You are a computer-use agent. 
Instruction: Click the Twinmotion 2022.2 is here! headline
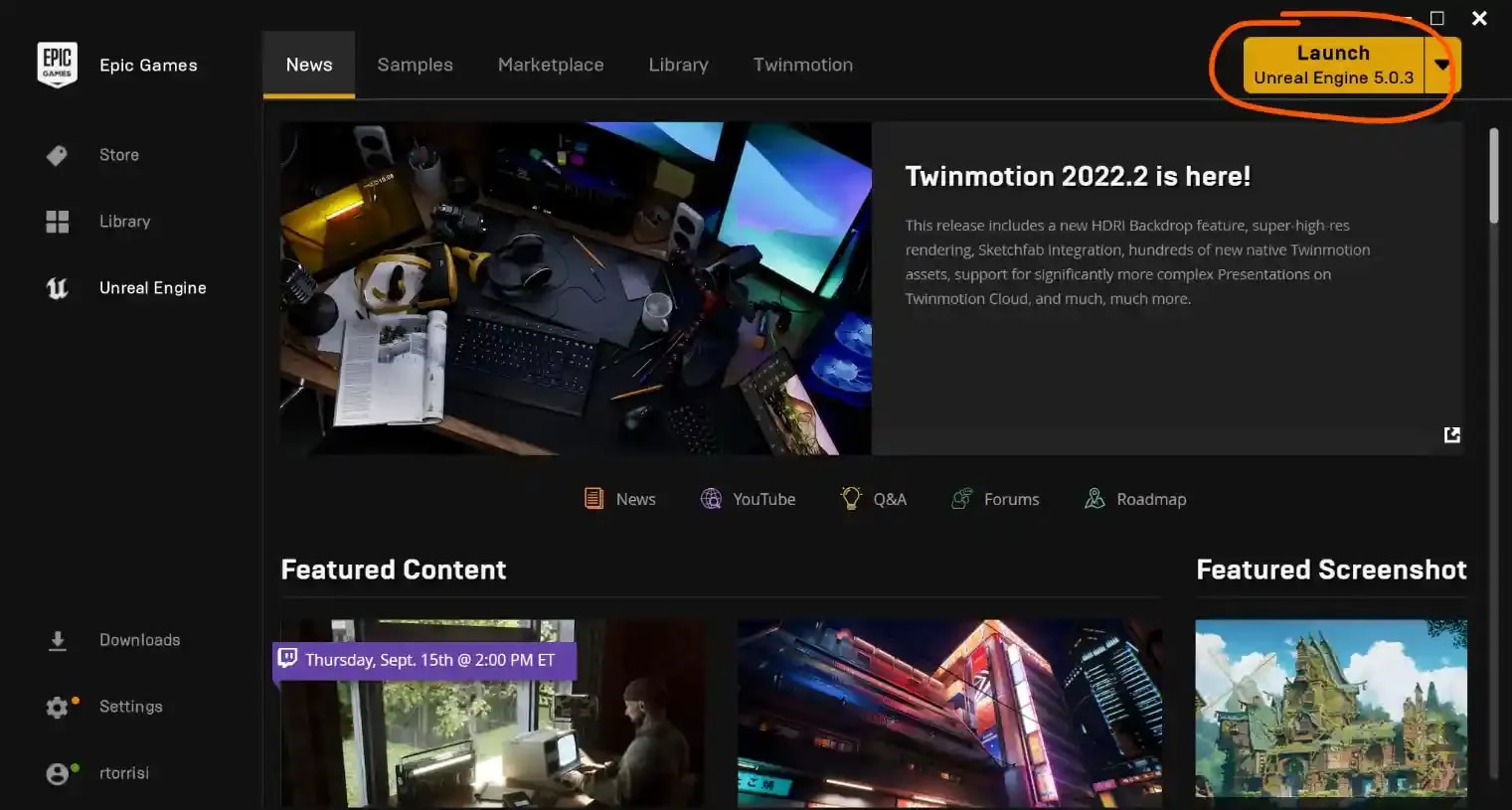click(1078, 176)
